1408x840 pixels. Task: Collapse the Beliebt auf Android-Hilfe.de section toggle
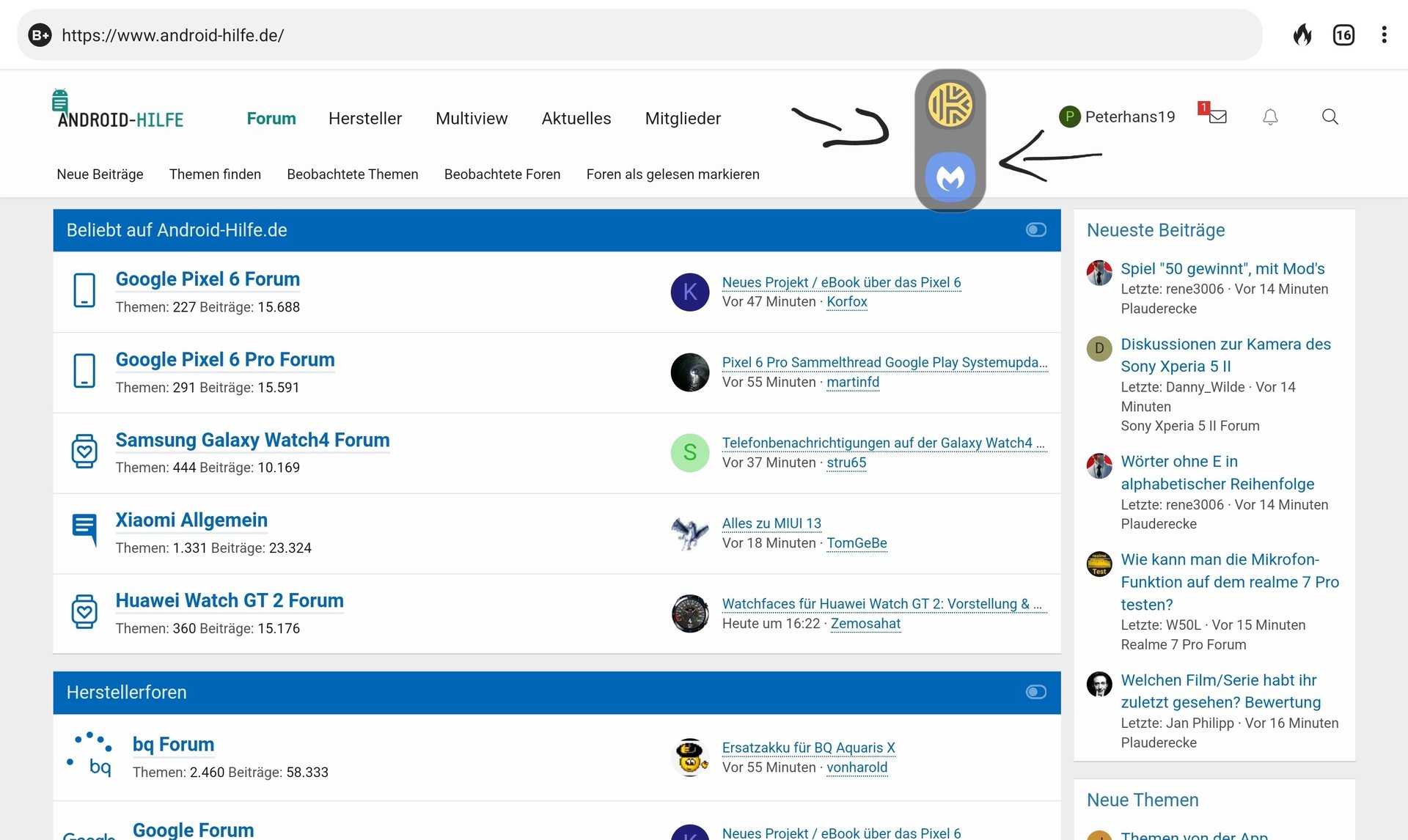point(1036,230)
